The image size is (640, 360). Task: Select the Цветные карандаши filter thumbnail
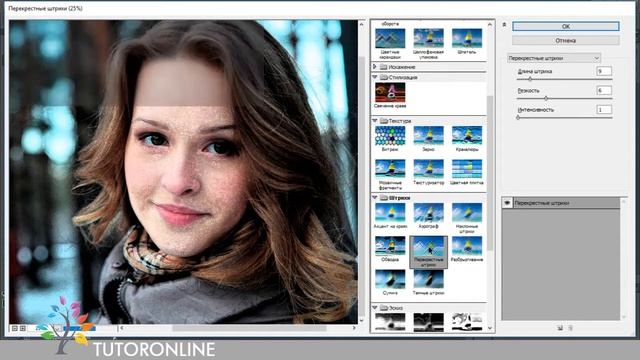390,38
